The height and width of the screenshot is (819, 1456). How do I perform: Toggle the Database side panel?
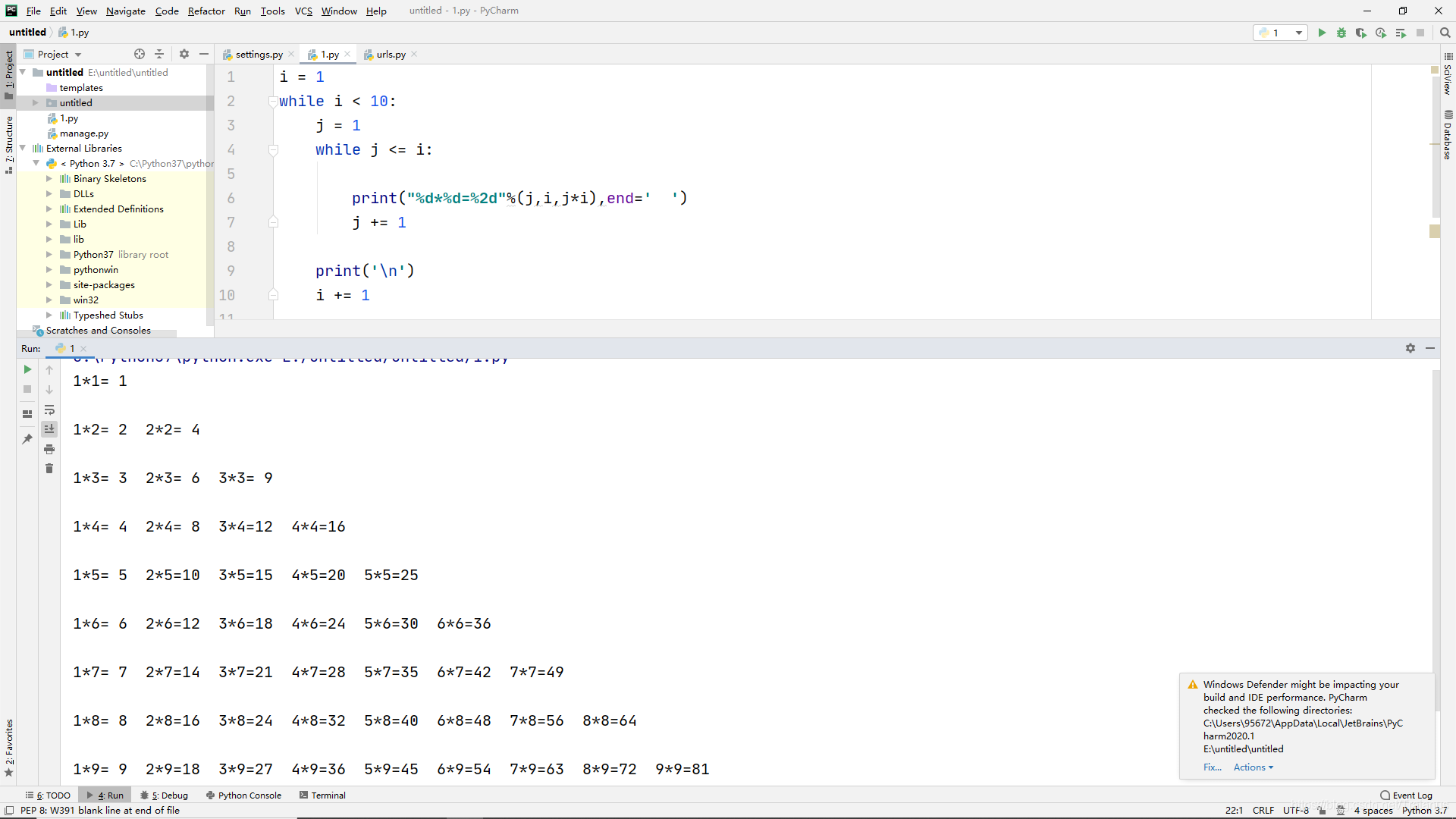point(1448,134)
